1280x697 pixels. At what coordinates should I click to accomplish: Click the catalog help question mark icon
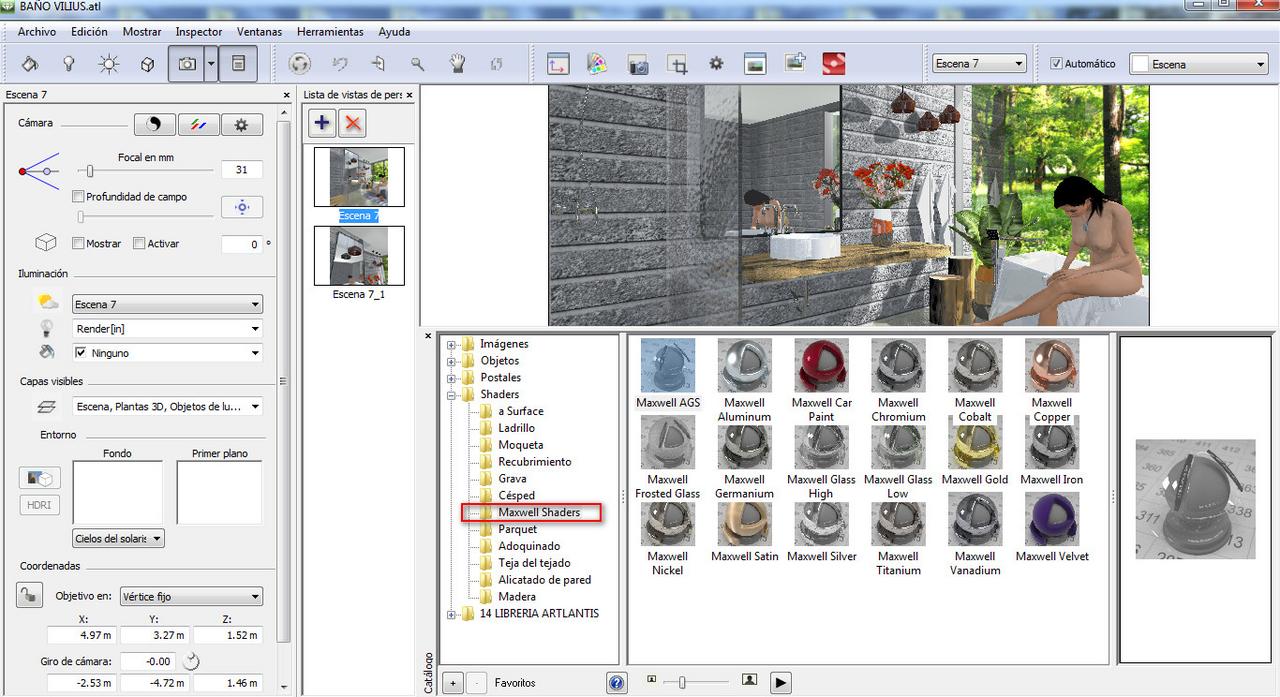pyautogui.click(x=617, y=683)
